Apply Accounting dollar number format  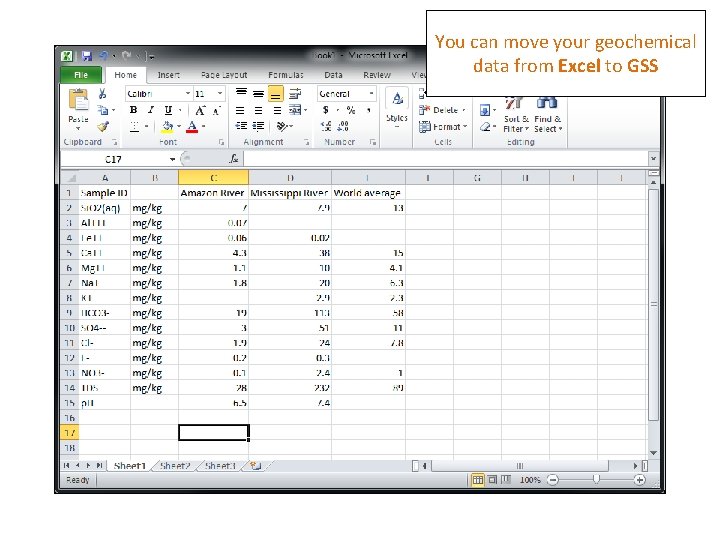click(326, 110)
